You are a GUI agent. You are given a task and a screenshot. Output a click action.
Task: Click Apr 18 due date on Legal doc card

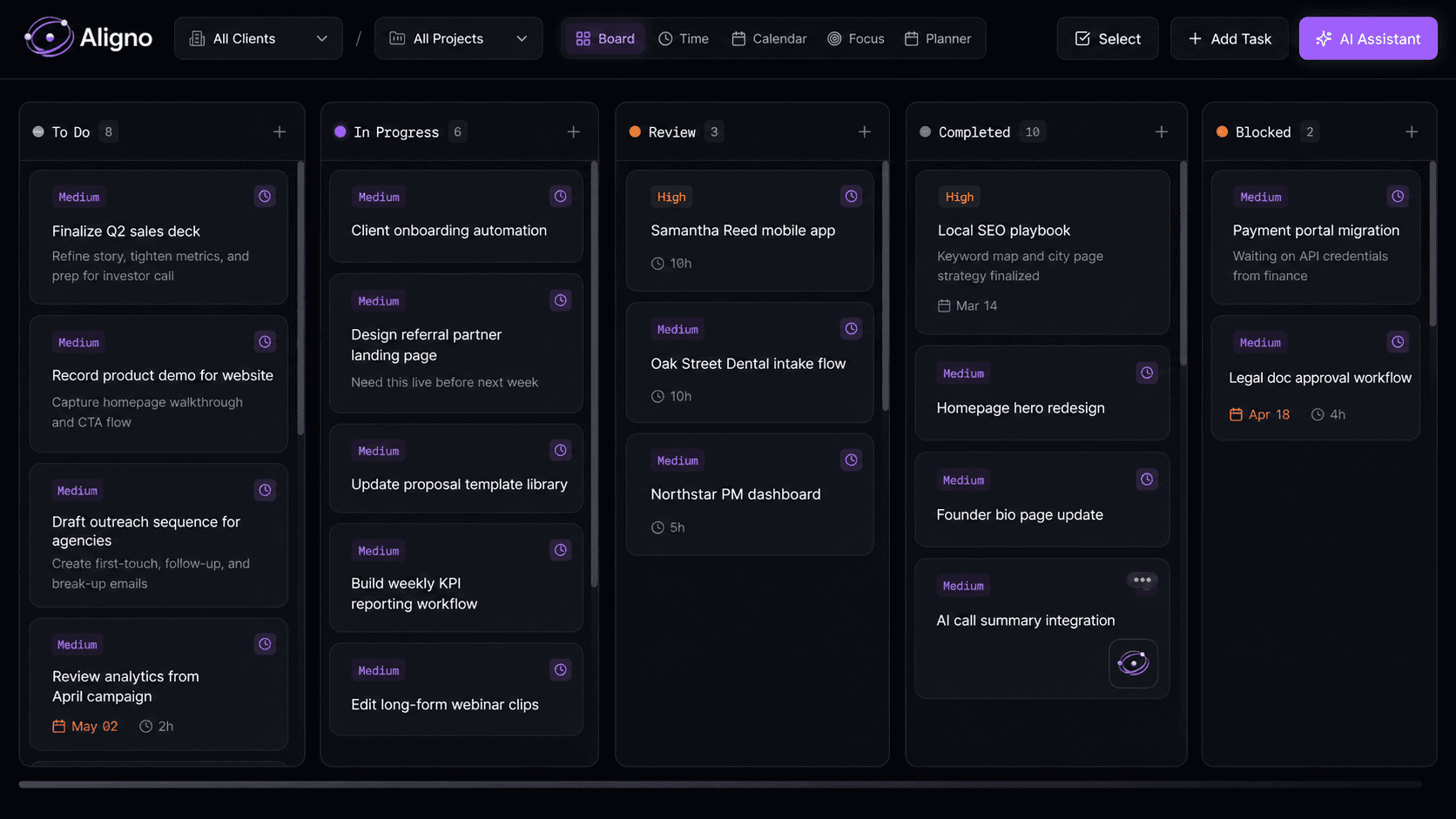point(1259,414)
